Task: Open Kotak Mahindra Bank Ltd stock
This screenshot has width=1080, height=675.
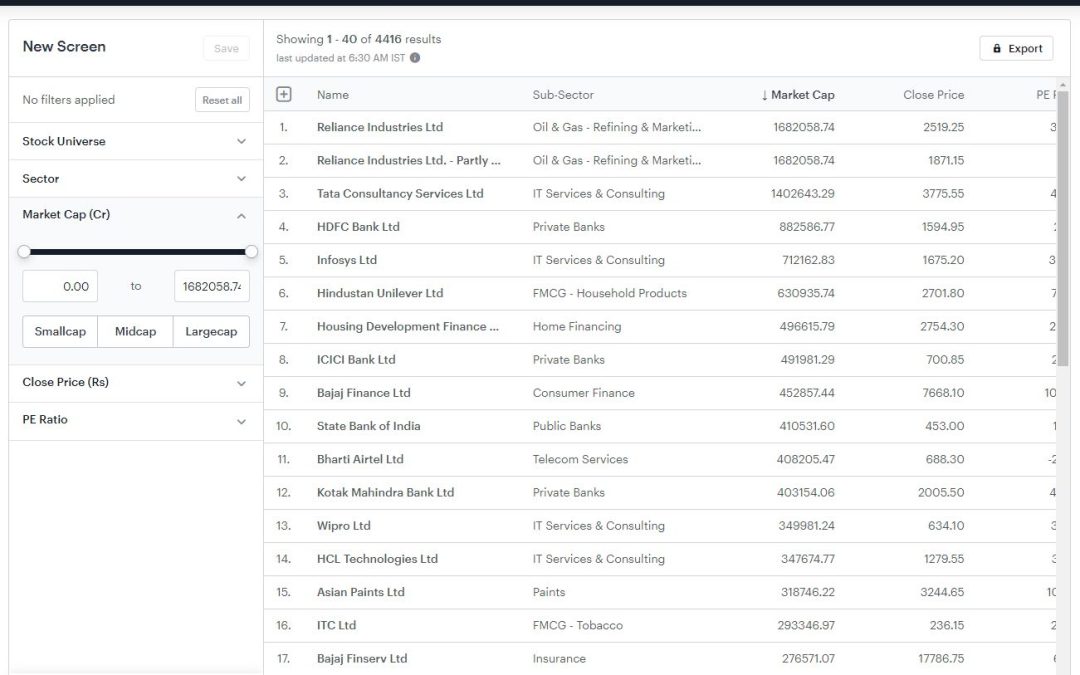Action: click(x=385, y=492)
